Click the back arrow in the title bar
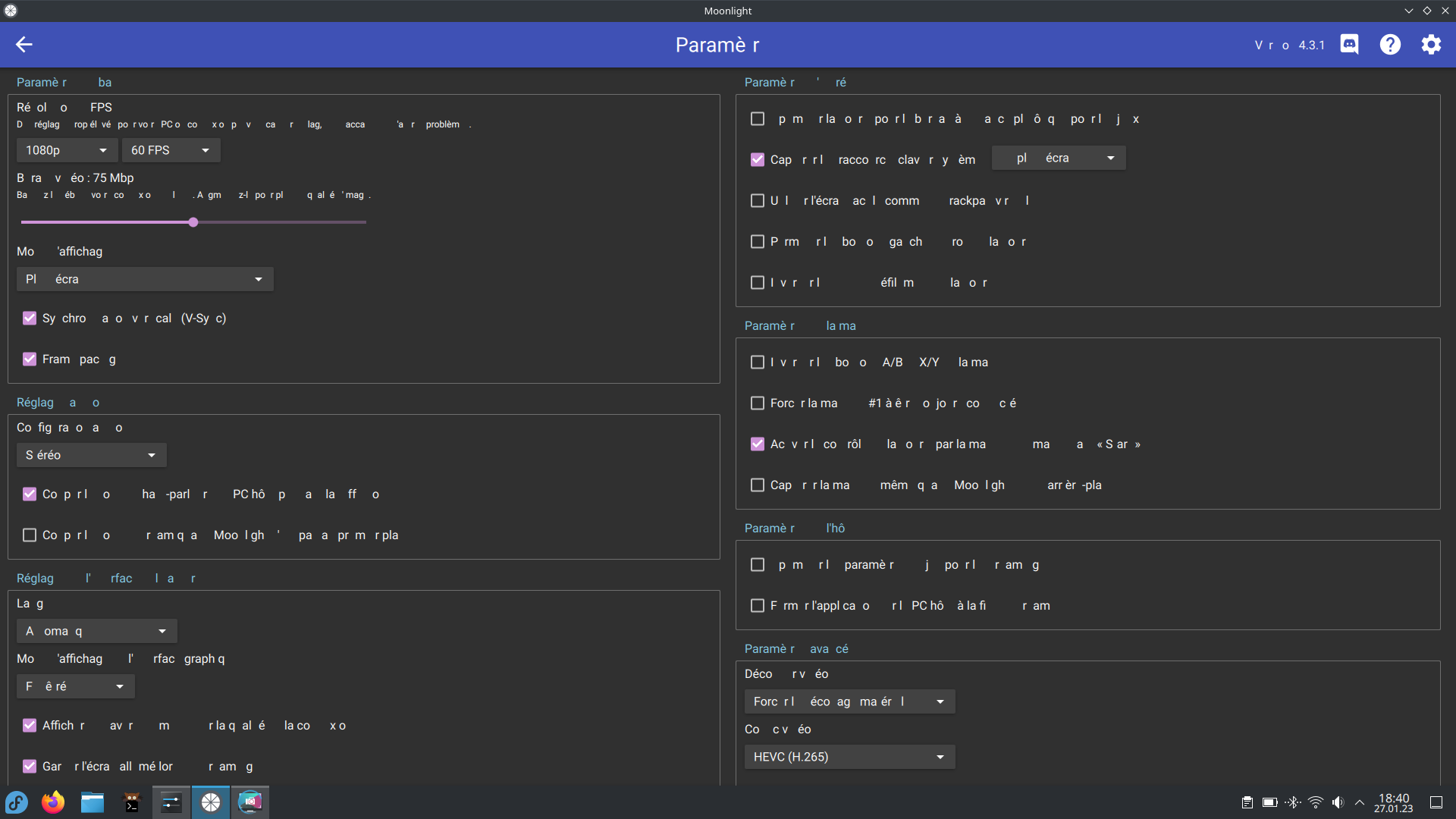The width and height of the screenshot is (1456, 819). 24,45
